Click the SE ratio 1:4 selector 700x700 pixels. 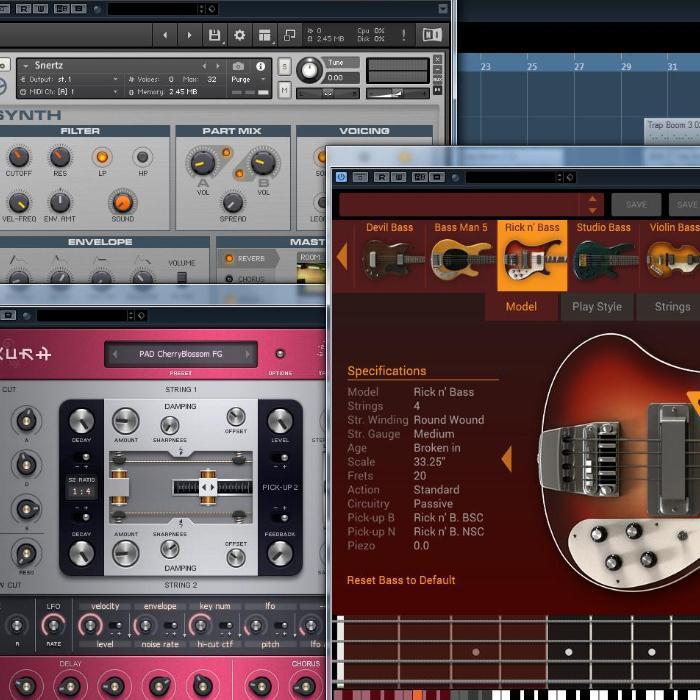point(81,491)
